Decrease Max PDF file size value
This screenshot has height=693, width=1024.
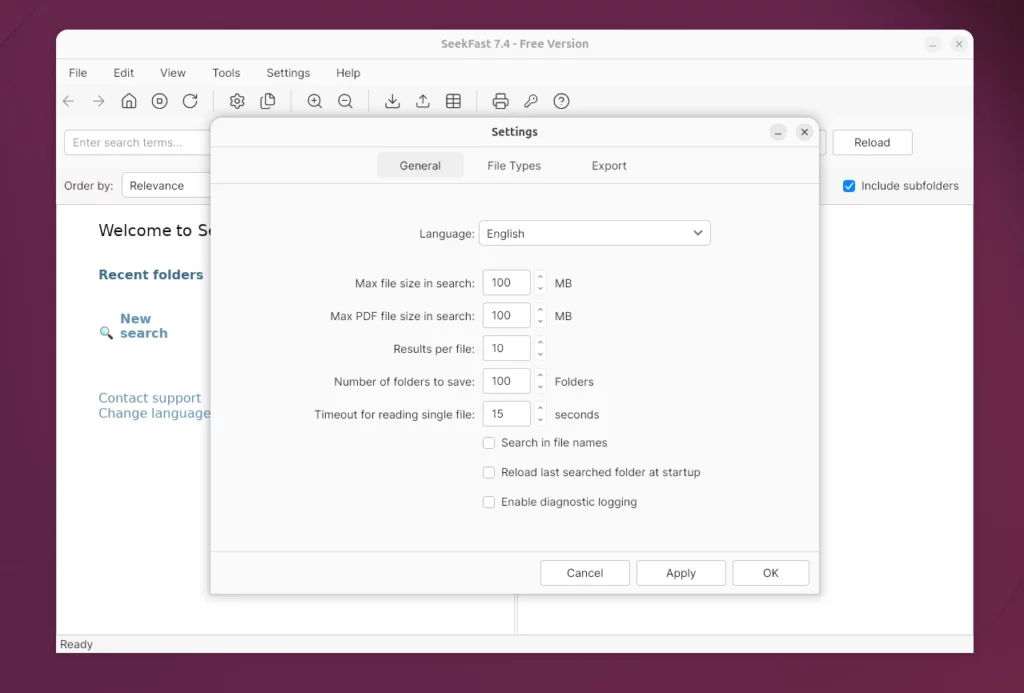point(540,321)
